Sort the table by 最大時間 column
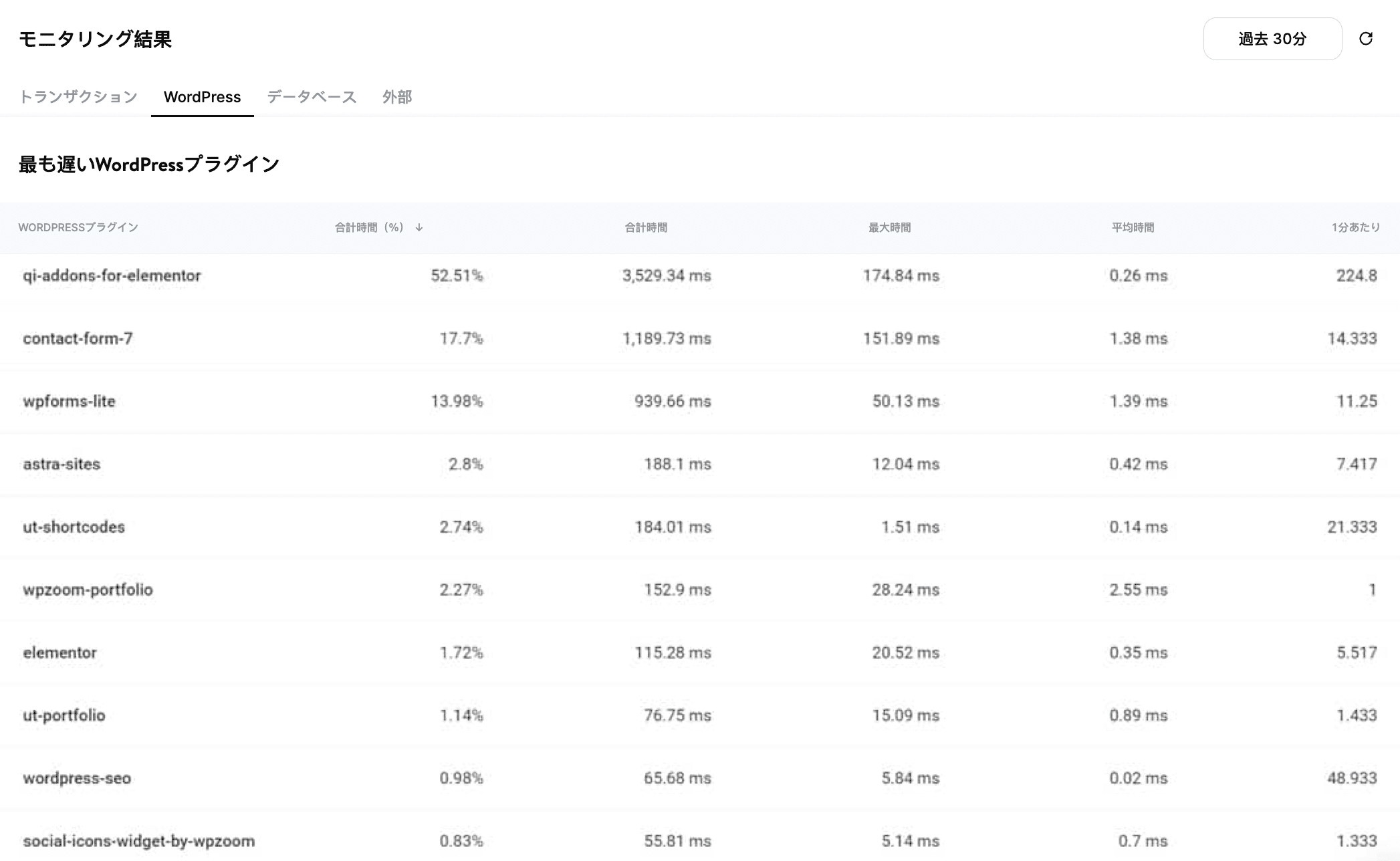The image size is (1400, 861). coord(889,227)
